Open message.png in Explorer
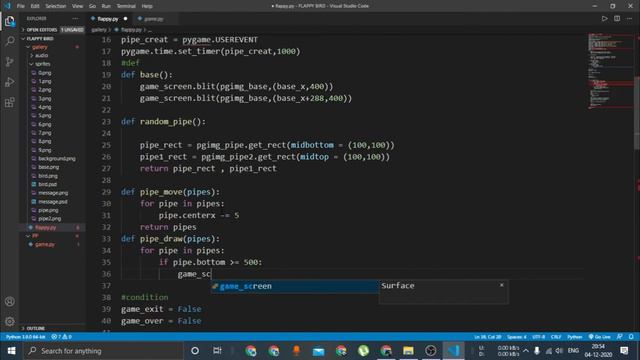This screenshot has height=360, width=640. click(53, 193)
